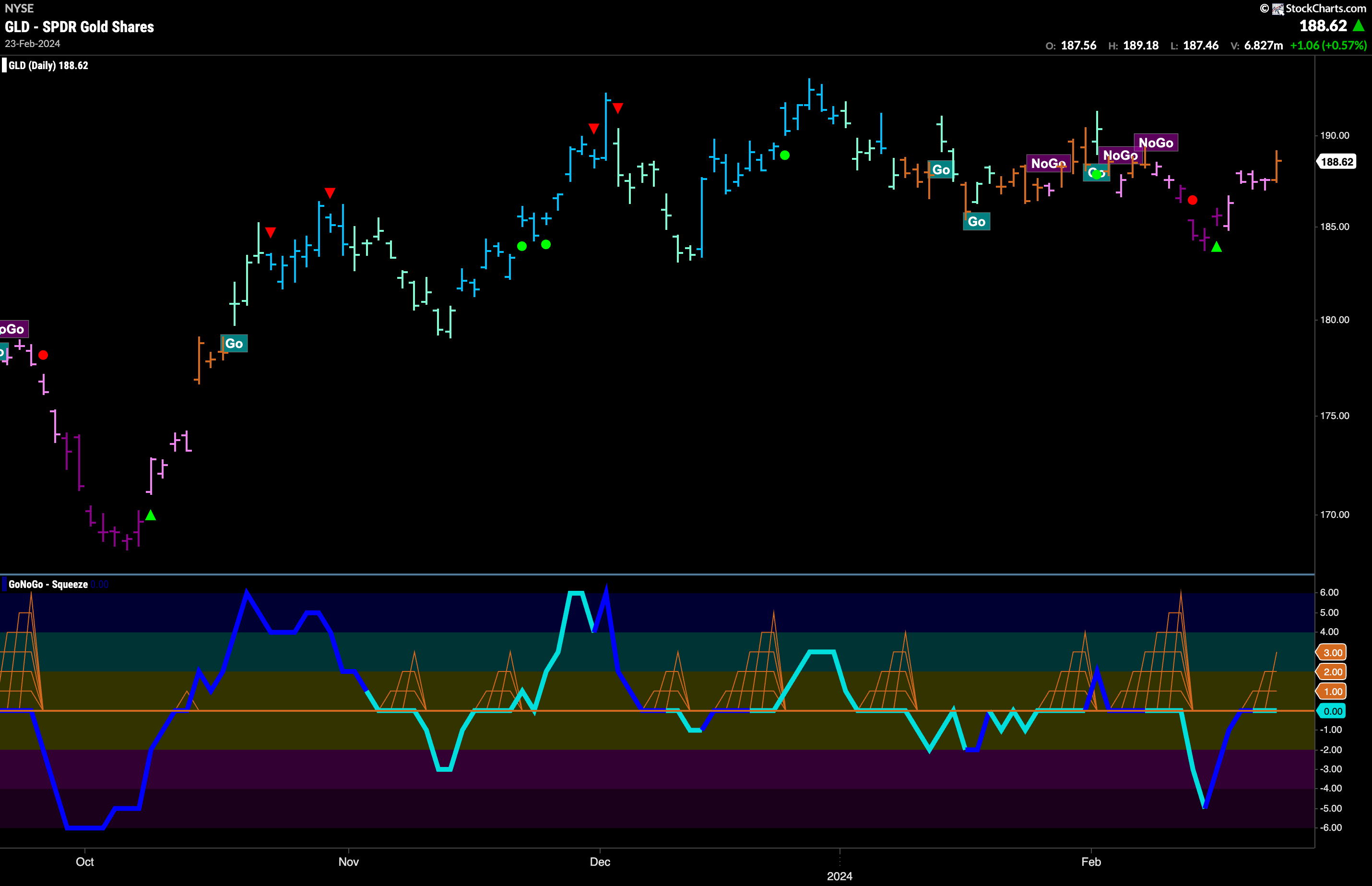Click the green up arrow beside 188.62
The height and width of the screenshot is (886, 1372).
(x=1359, y=25)
